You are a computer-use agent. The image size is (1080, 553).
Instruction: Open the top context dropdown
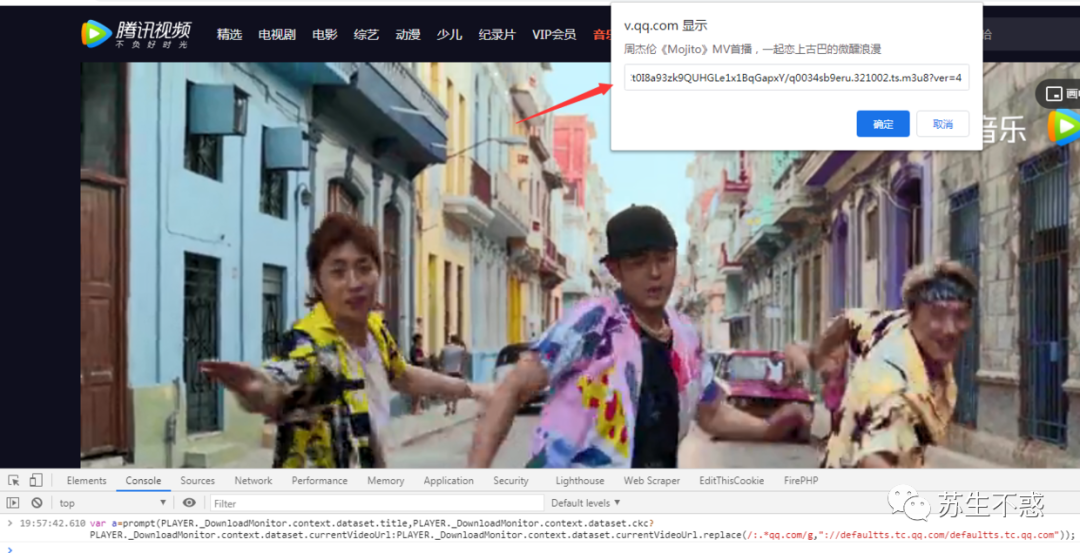[x=113, y=503]
